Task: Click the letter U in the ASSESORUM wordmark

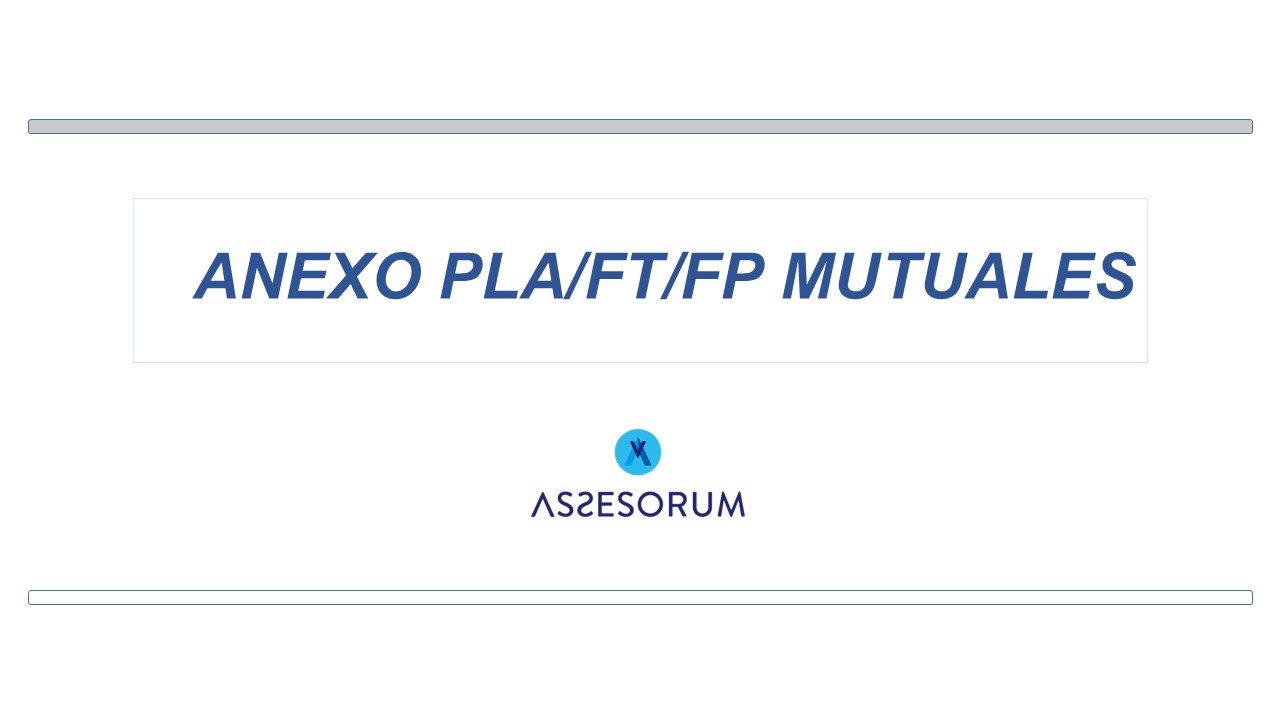Action: coord(704,504)
